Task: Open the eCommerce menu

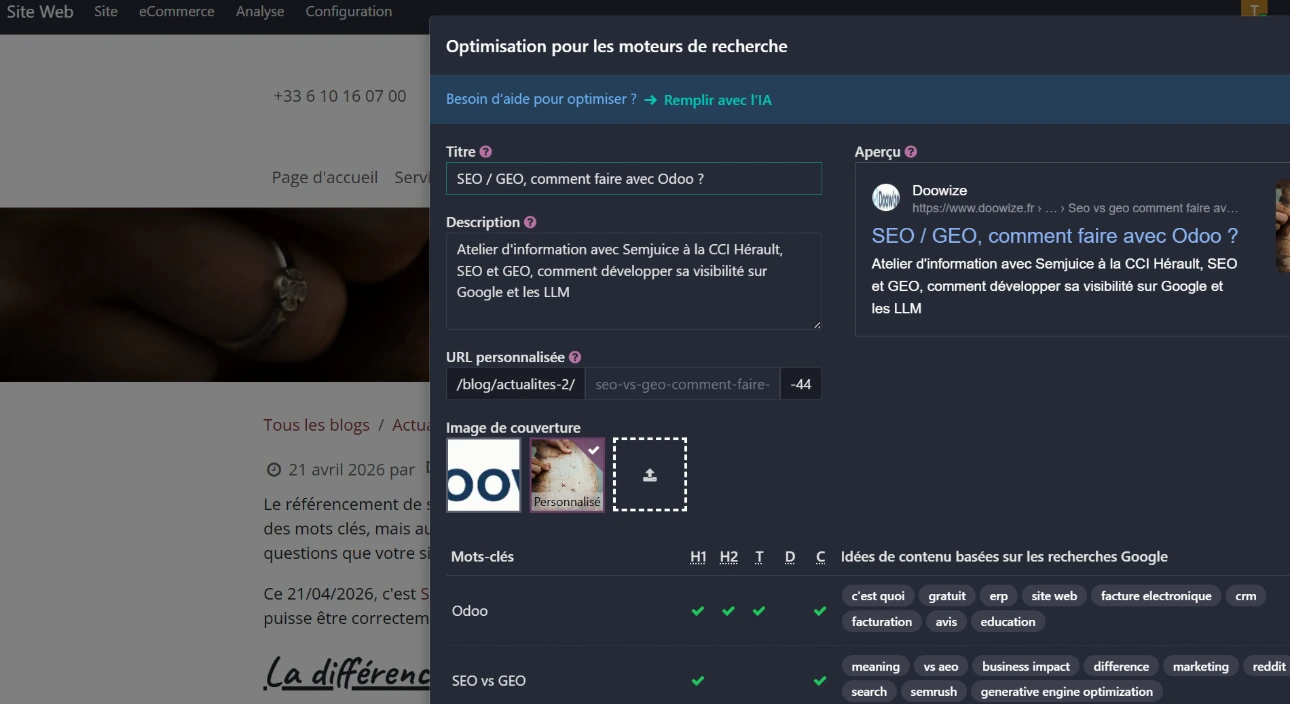Action: pyautogui.click(x=177, y=12)
